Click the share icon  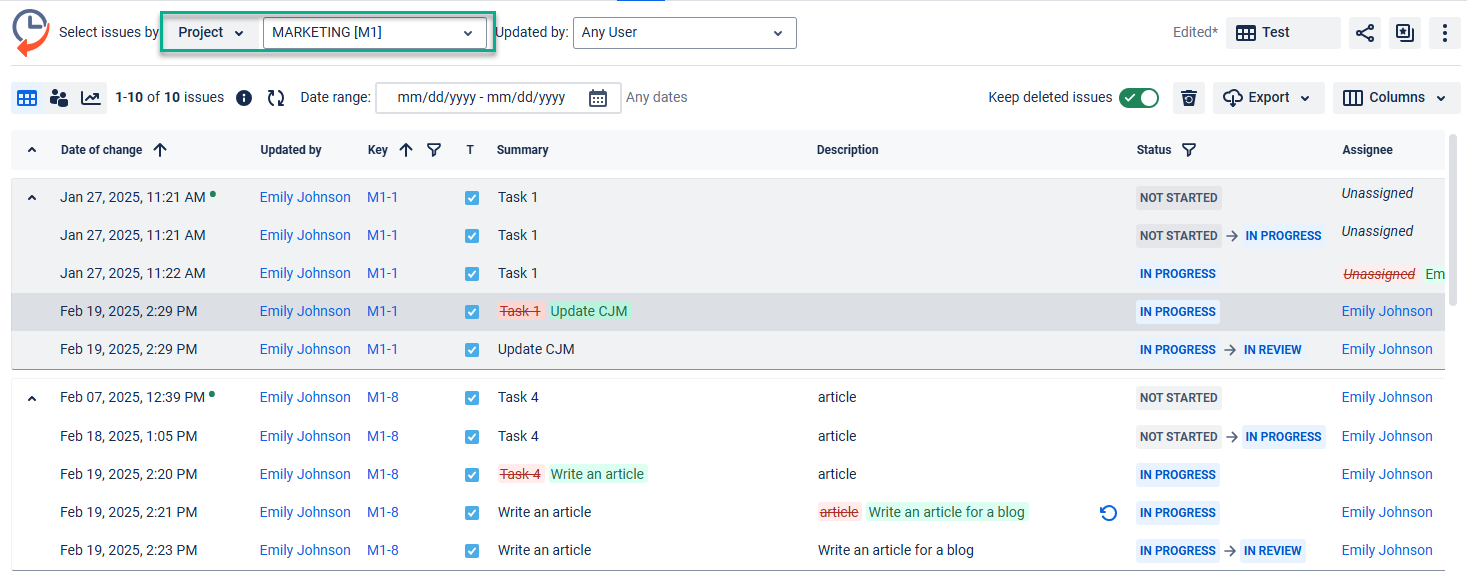[1365, 33]
